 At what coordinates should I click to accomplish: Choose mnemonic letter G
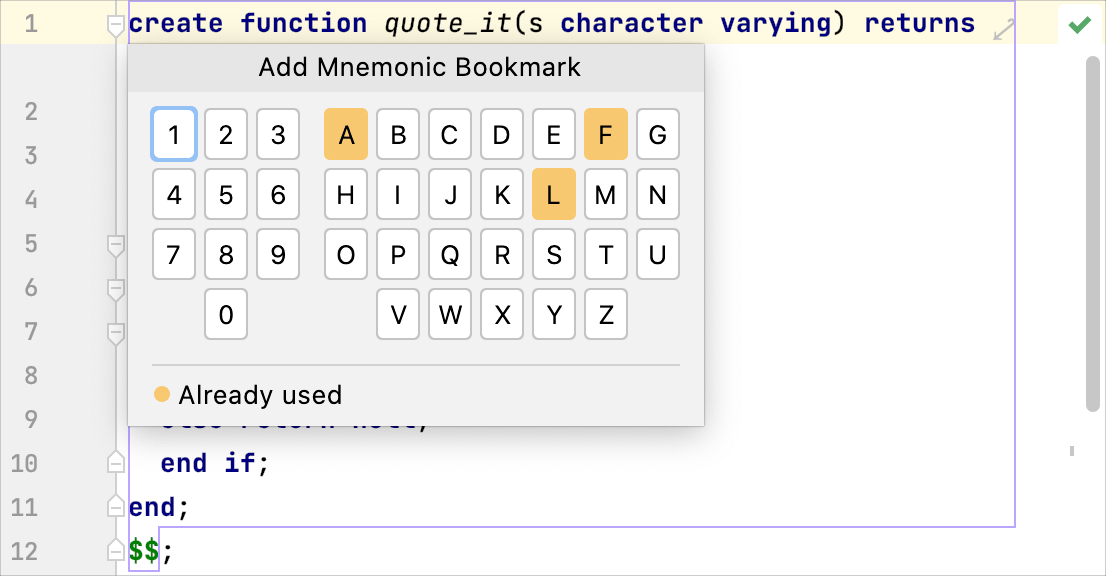point(658,135)
